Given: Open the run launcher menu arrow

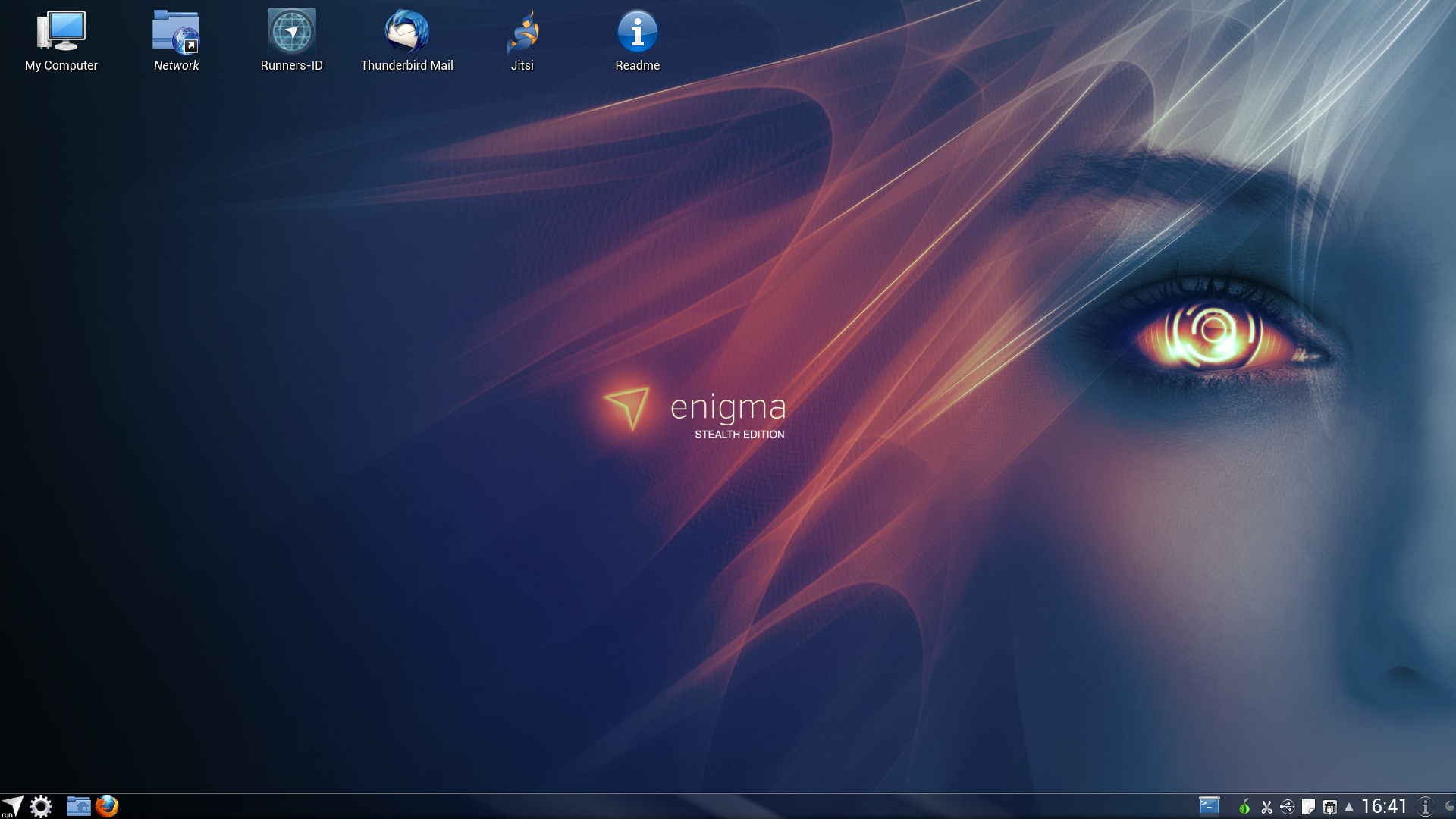Looking at the screenshot, I should 12,806.
